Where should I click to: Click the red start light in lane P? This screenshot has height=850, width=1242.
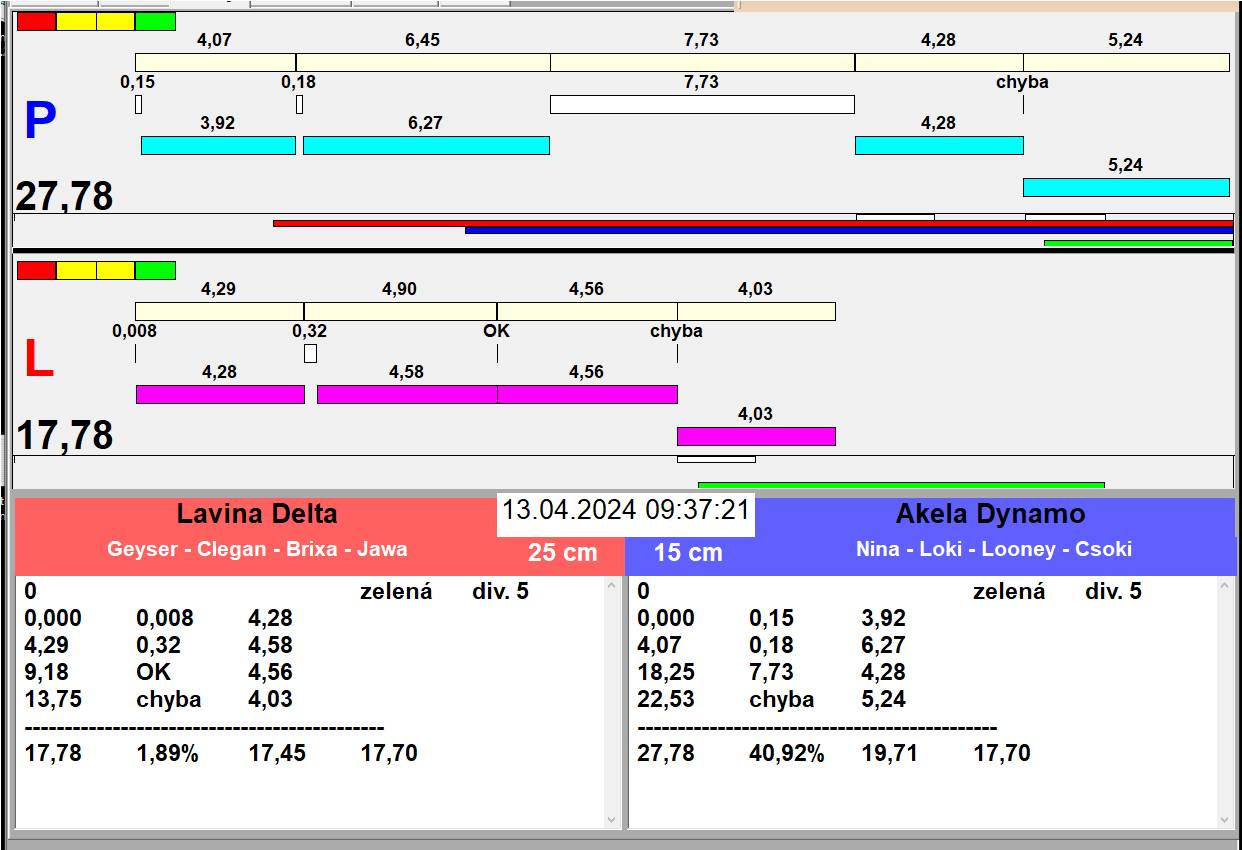(37, 21)
